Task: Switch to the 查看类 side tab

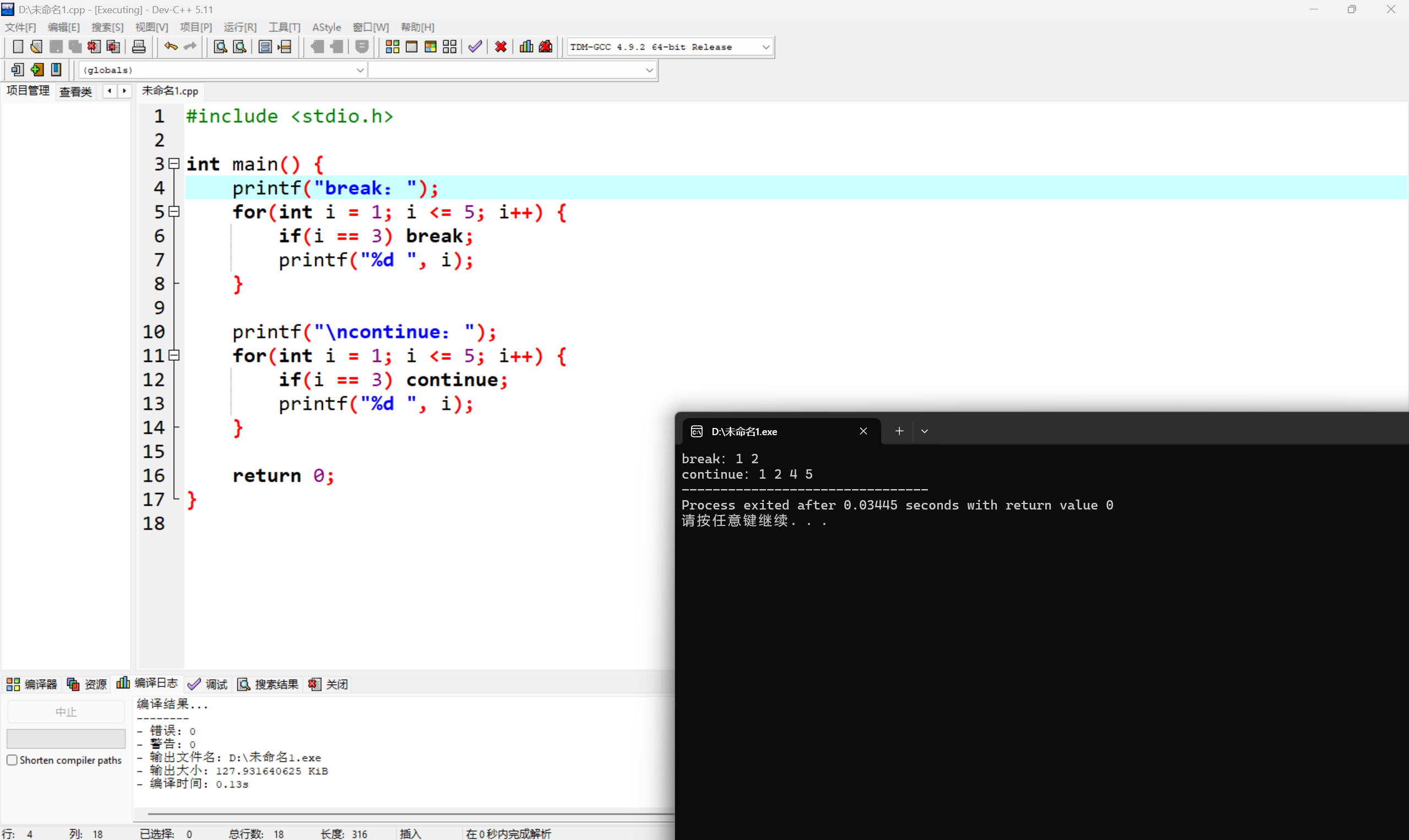Action: pos(75,91)
